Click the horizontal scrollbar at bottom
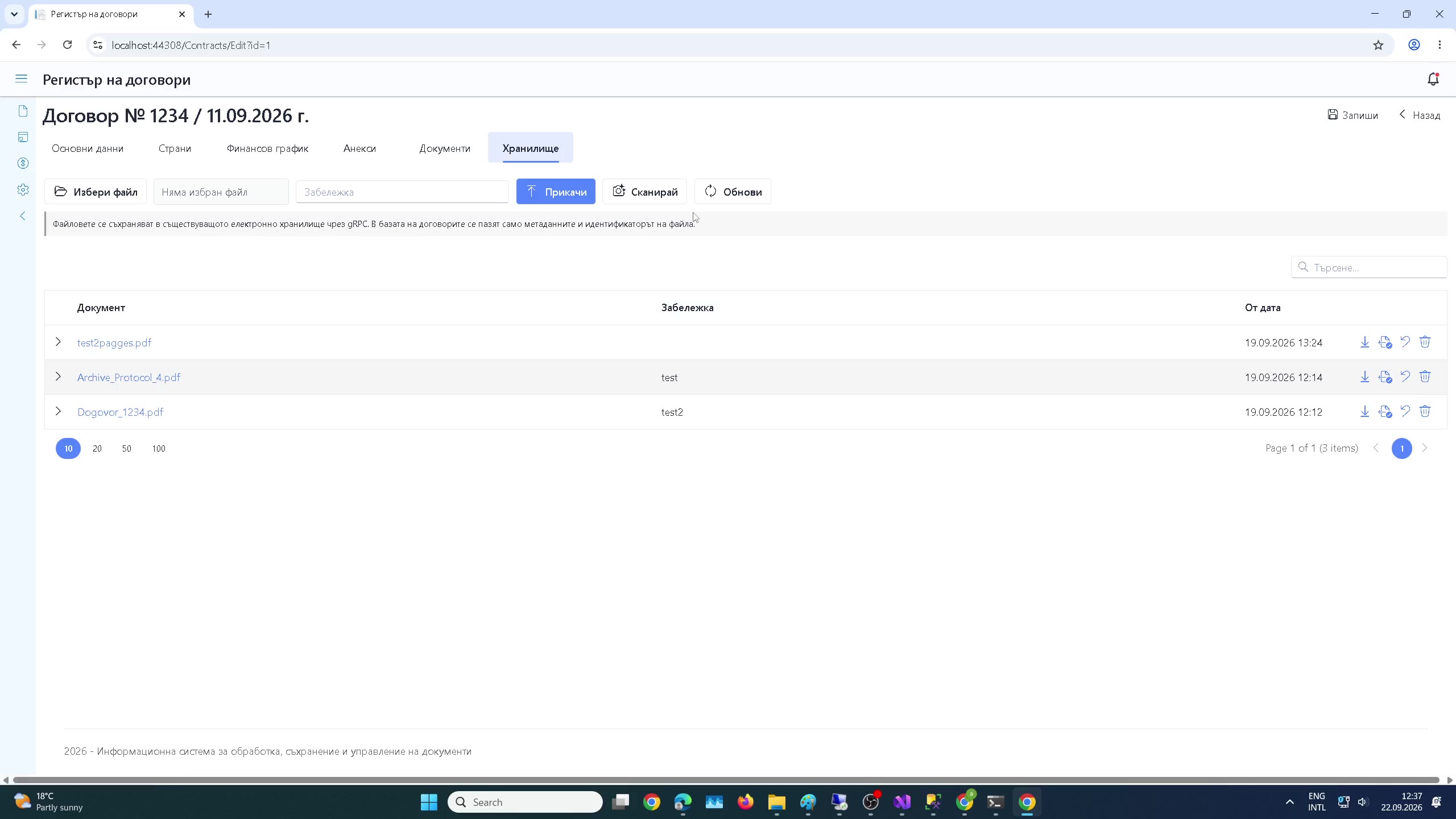This screenshot has width=1456, height=819. 726,780
